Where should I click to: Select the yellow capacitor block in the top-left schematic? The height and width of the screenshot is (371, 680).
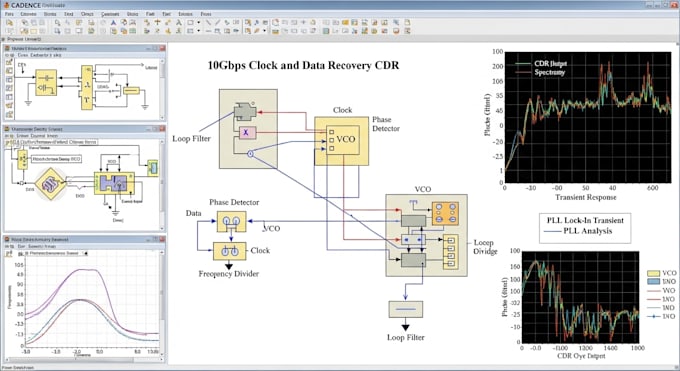click(x=46, y=82)
